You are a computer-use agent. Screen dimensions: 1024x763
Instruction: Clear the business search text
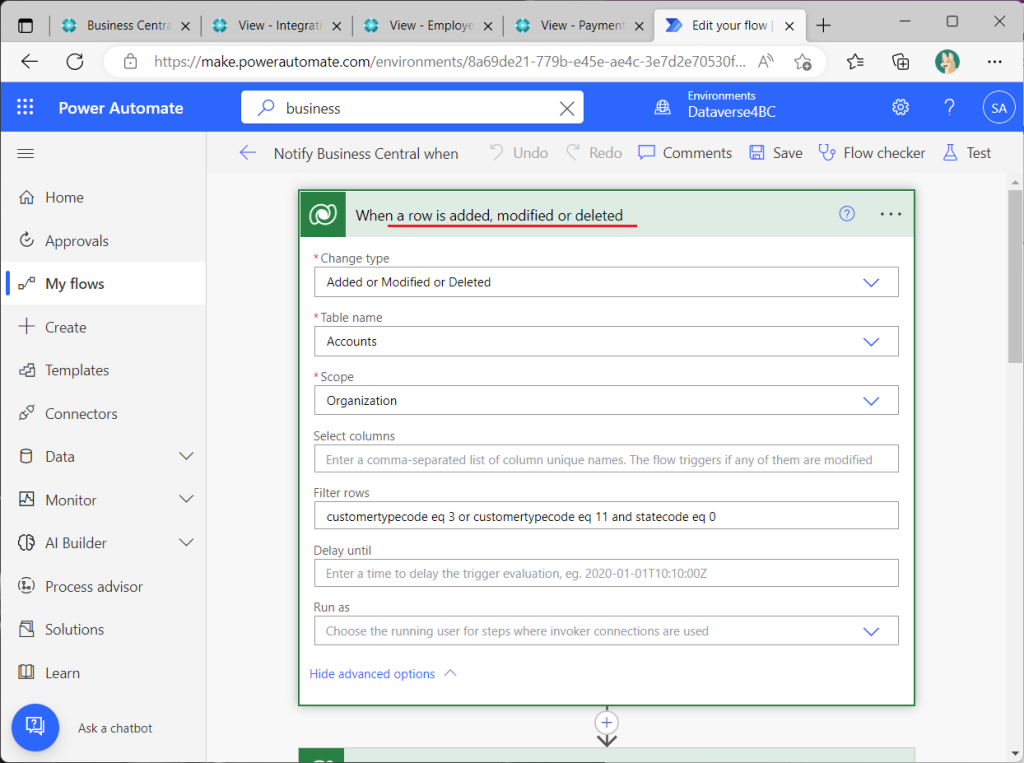pyautogui.click(x=567, y=108)
